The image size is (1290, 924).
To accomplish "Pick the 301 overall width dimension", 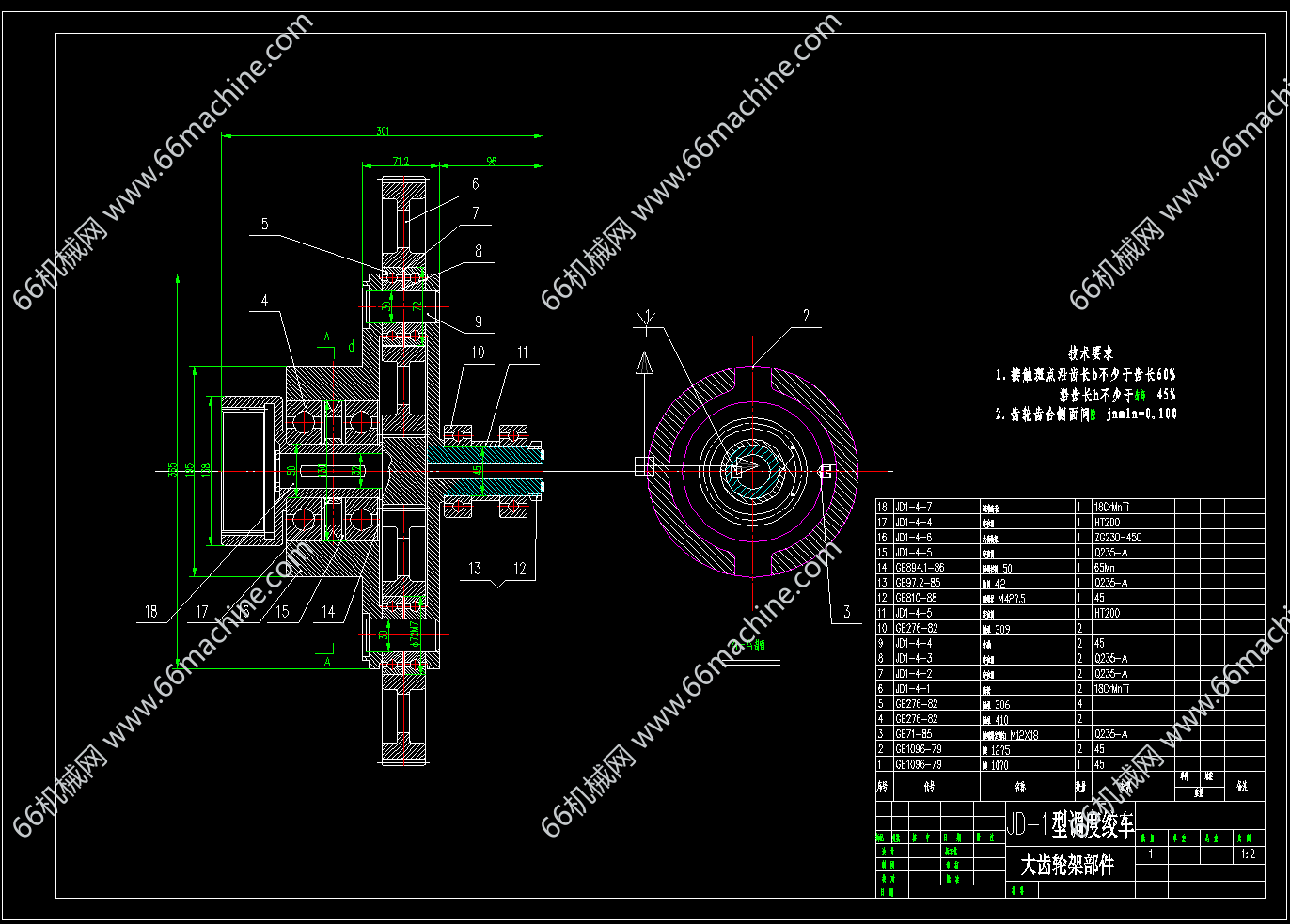I will pos(383,131).
